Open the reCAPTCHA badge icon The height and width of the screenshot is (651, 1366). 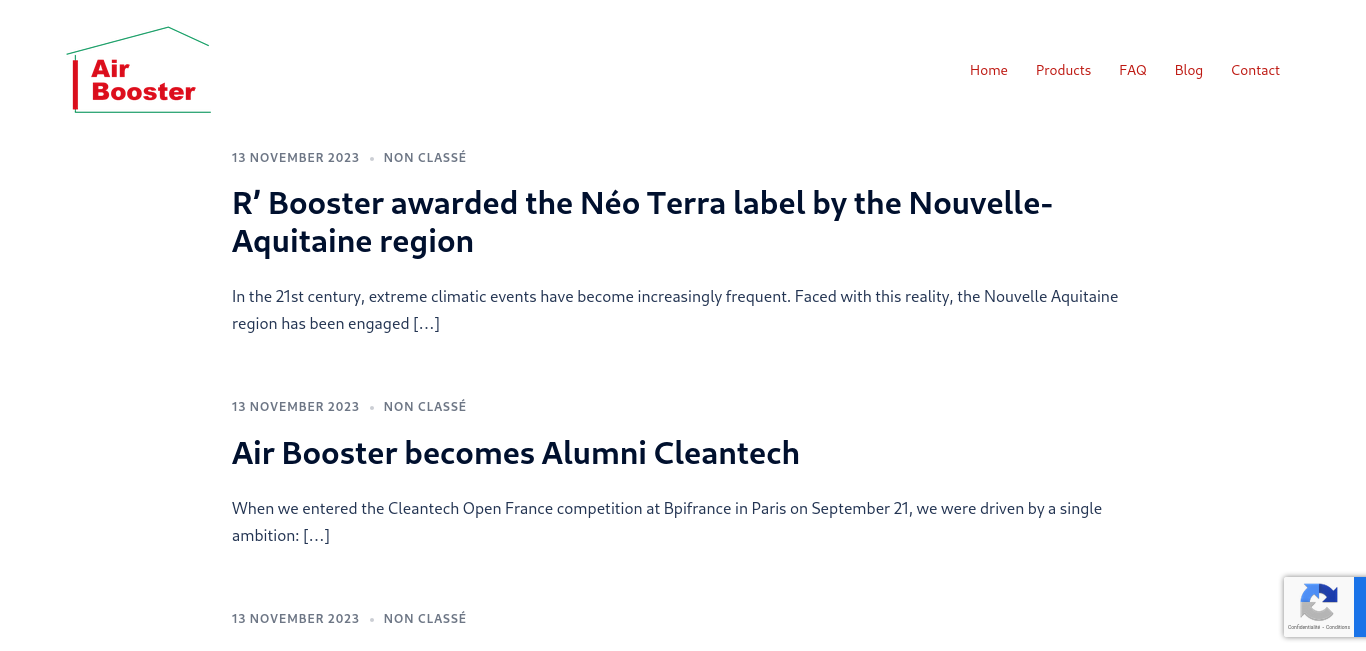click(1319, 602)
